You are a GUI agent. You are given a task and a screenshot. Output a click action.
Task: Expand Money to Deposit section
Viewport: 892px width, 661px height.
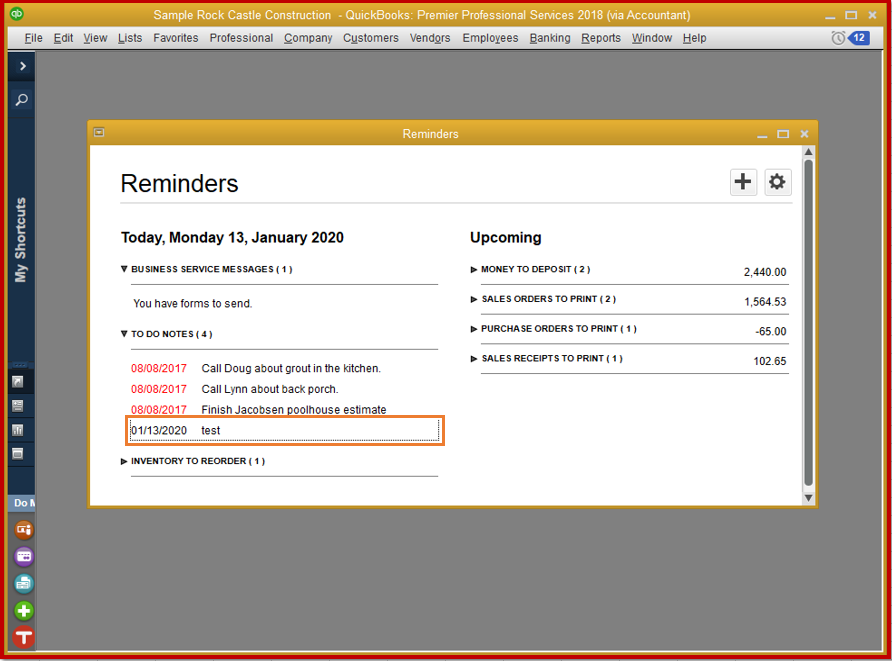474,270
